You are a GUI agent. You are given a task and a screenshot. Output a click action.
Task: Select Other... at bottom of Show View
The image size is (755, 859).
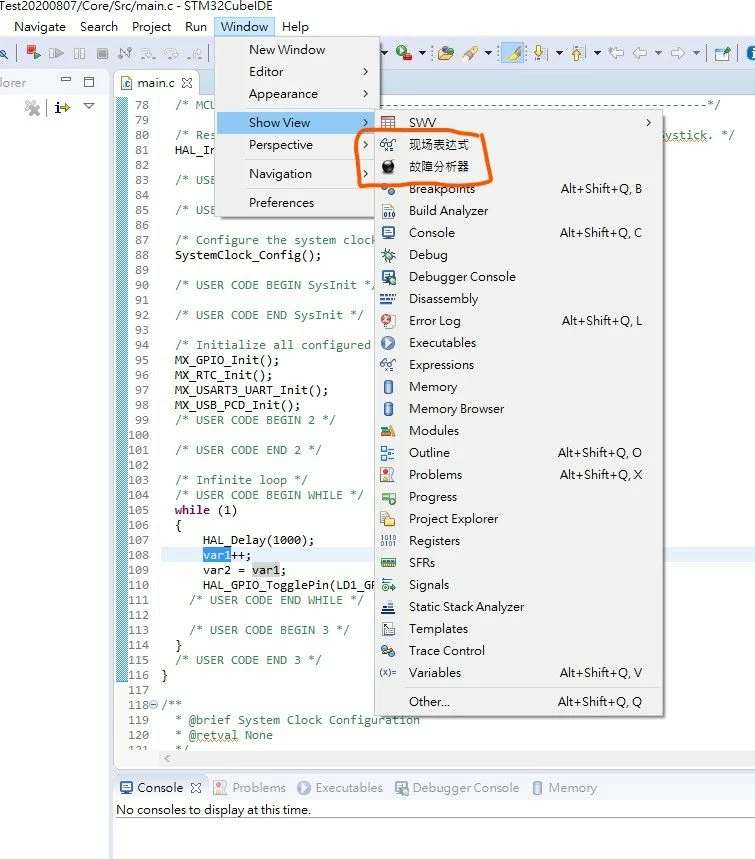coord(518,702)
